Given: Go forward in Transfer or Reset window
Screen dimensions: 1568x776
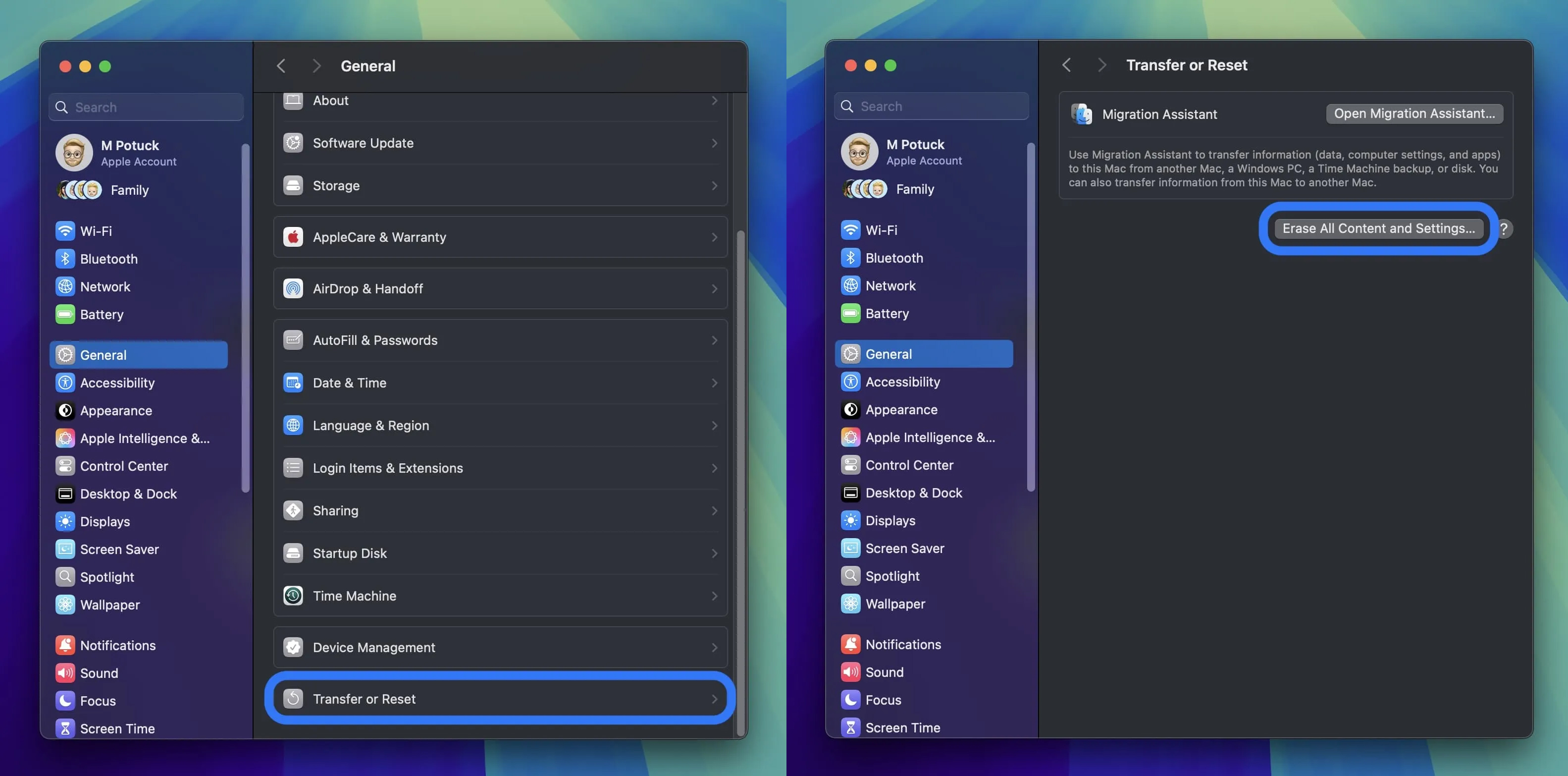Looking at the screenshot, I should 1101,64.
